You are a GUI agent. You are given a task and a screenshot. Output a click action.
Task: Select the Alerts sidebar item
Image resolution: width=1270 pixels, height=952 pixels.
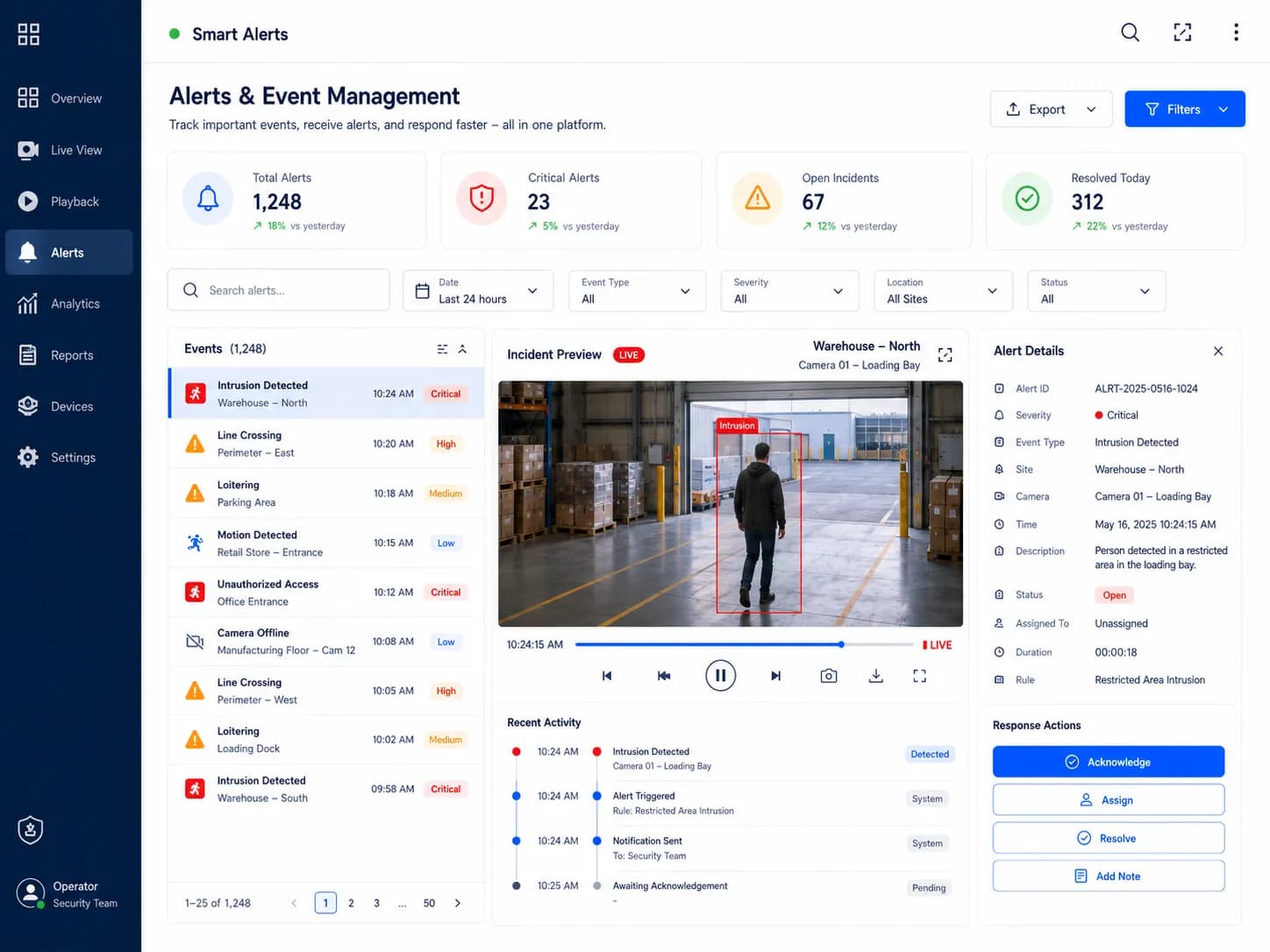pos(68,252)
